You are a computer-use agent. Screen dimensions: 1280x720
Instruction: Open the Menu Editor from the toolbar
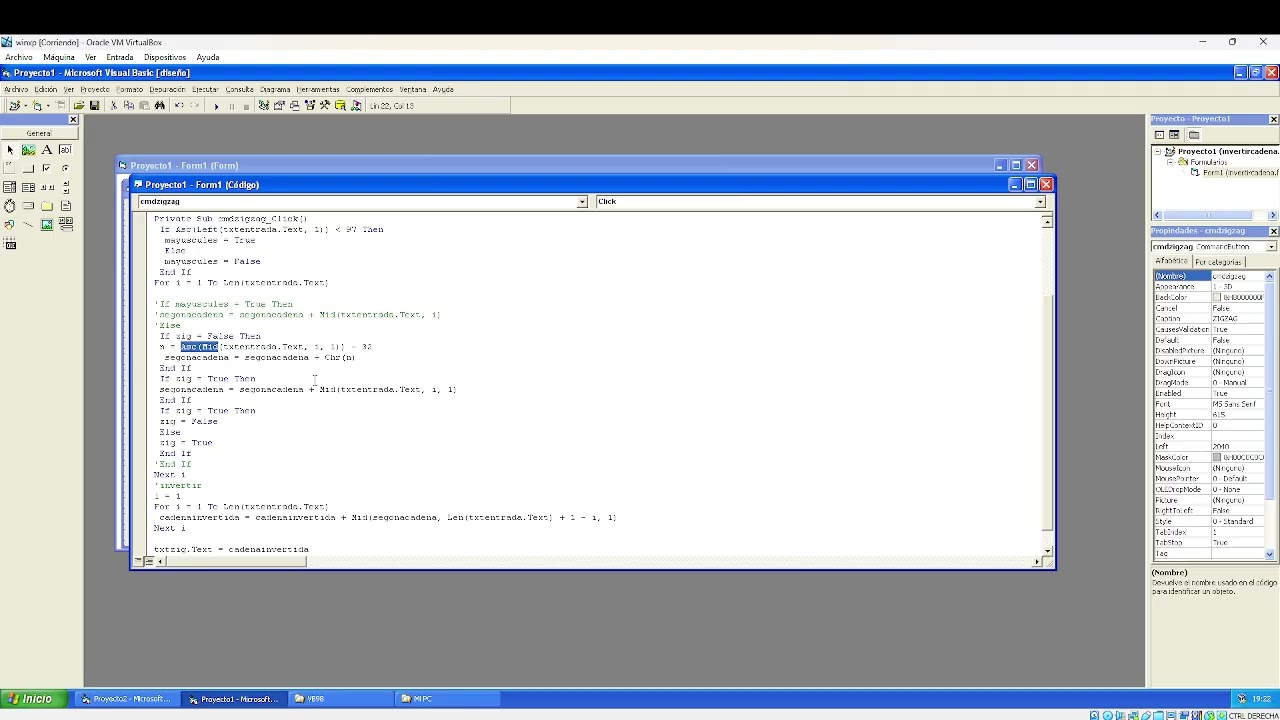point(60,106)
